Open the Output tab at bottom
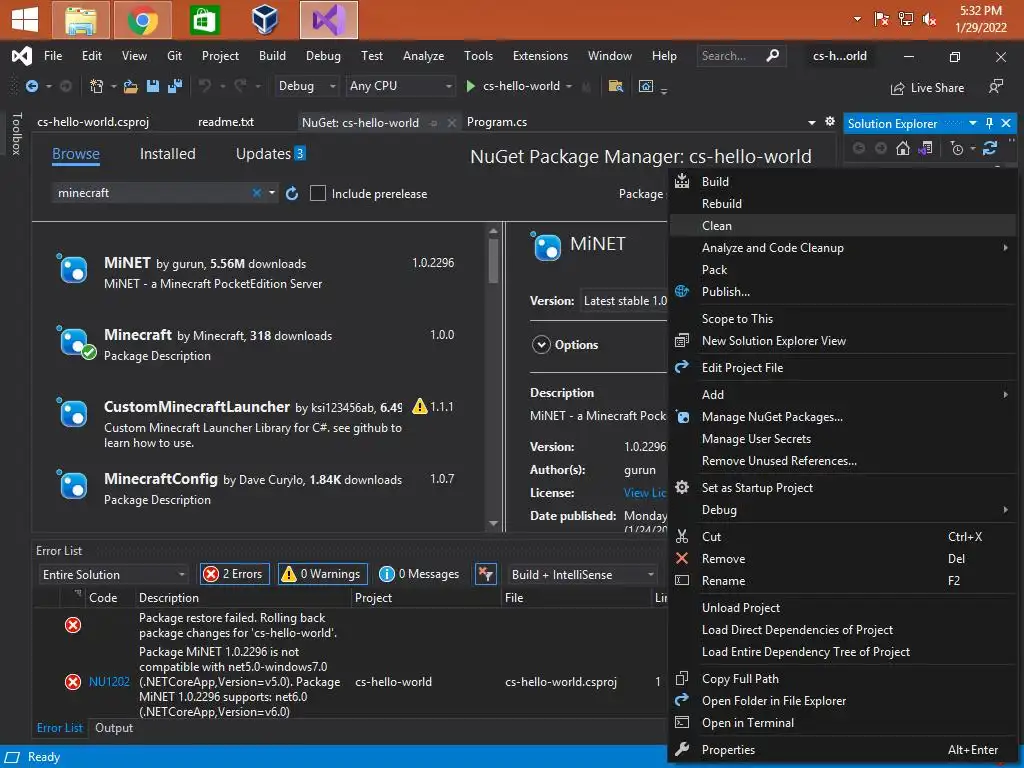This screenshot has height=768, width=1024. click(114, 728)
